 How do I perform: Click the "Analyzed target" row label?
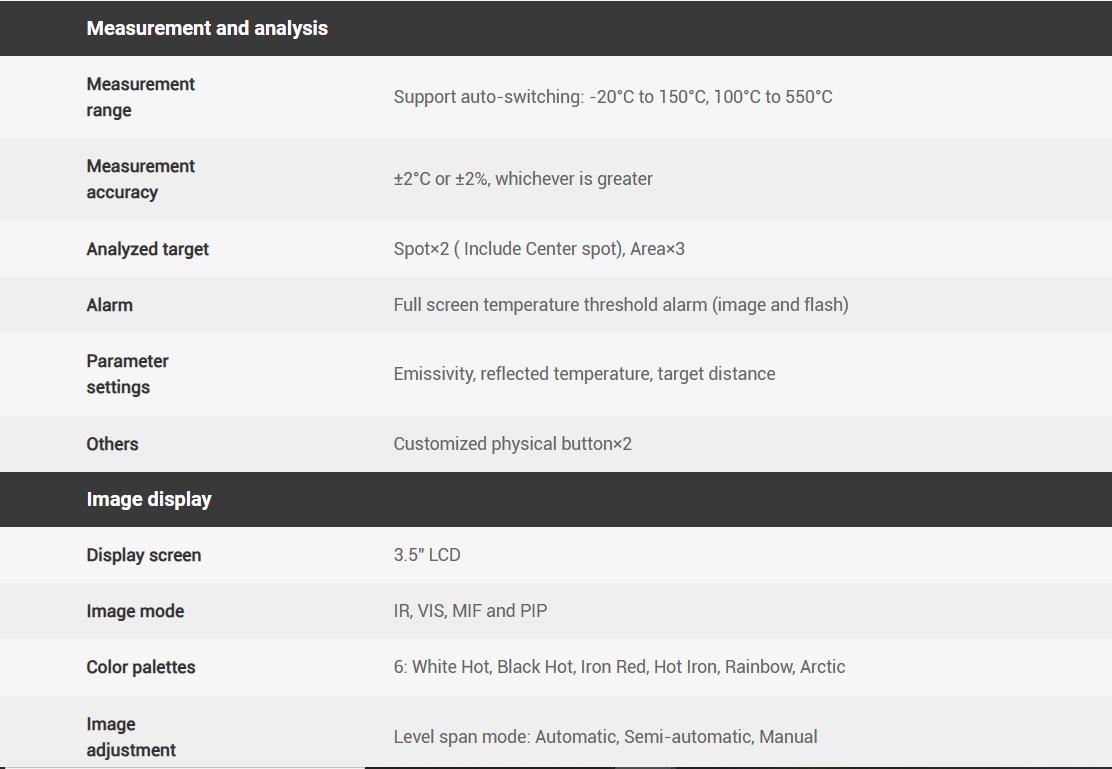(x=148, y=249)
